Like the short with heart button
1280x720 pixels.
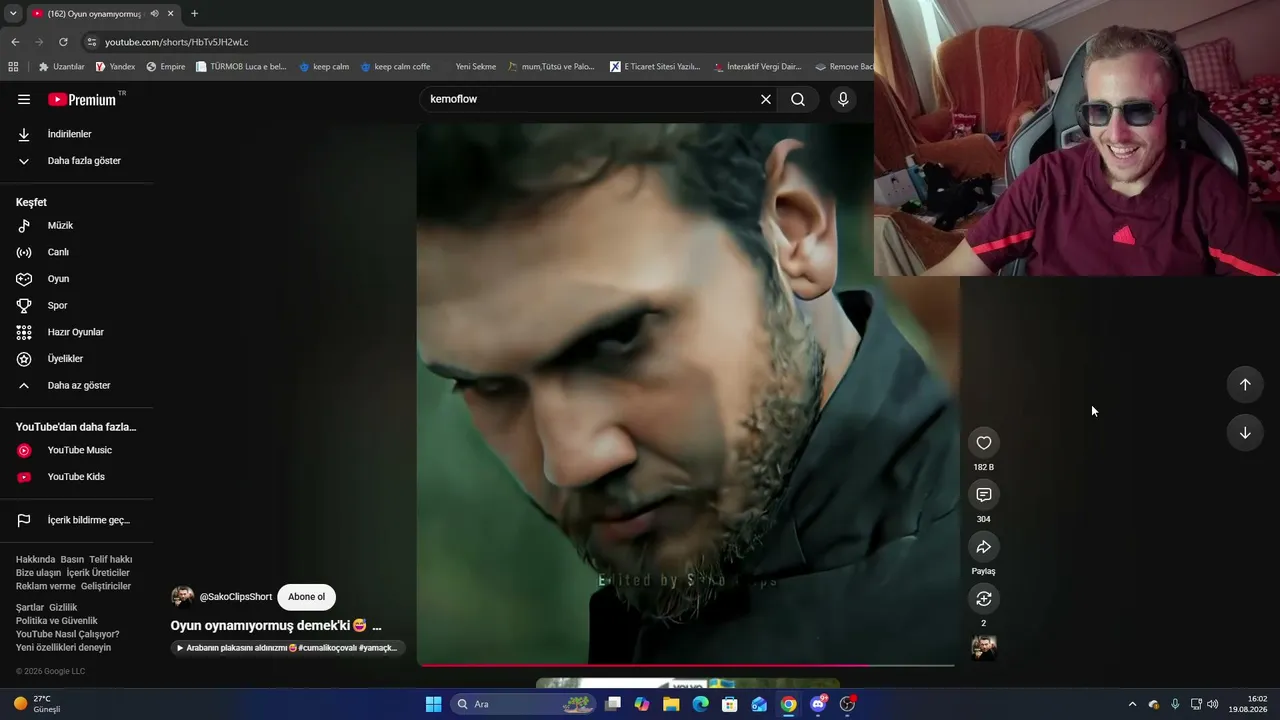[x=984, y=443]
